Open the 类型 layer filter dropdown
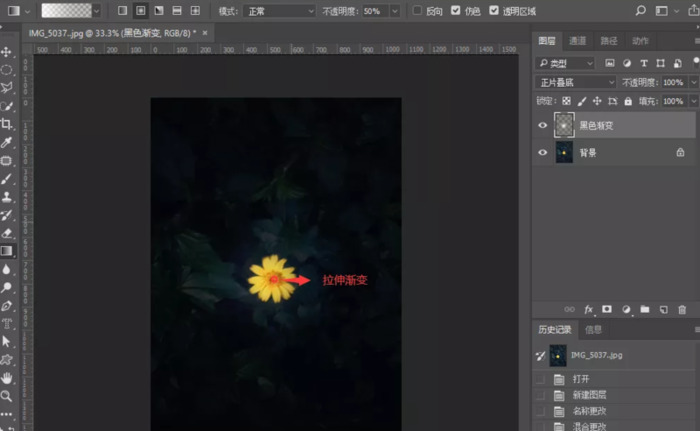This screenshot has width=700, height=431. [565, 63]
